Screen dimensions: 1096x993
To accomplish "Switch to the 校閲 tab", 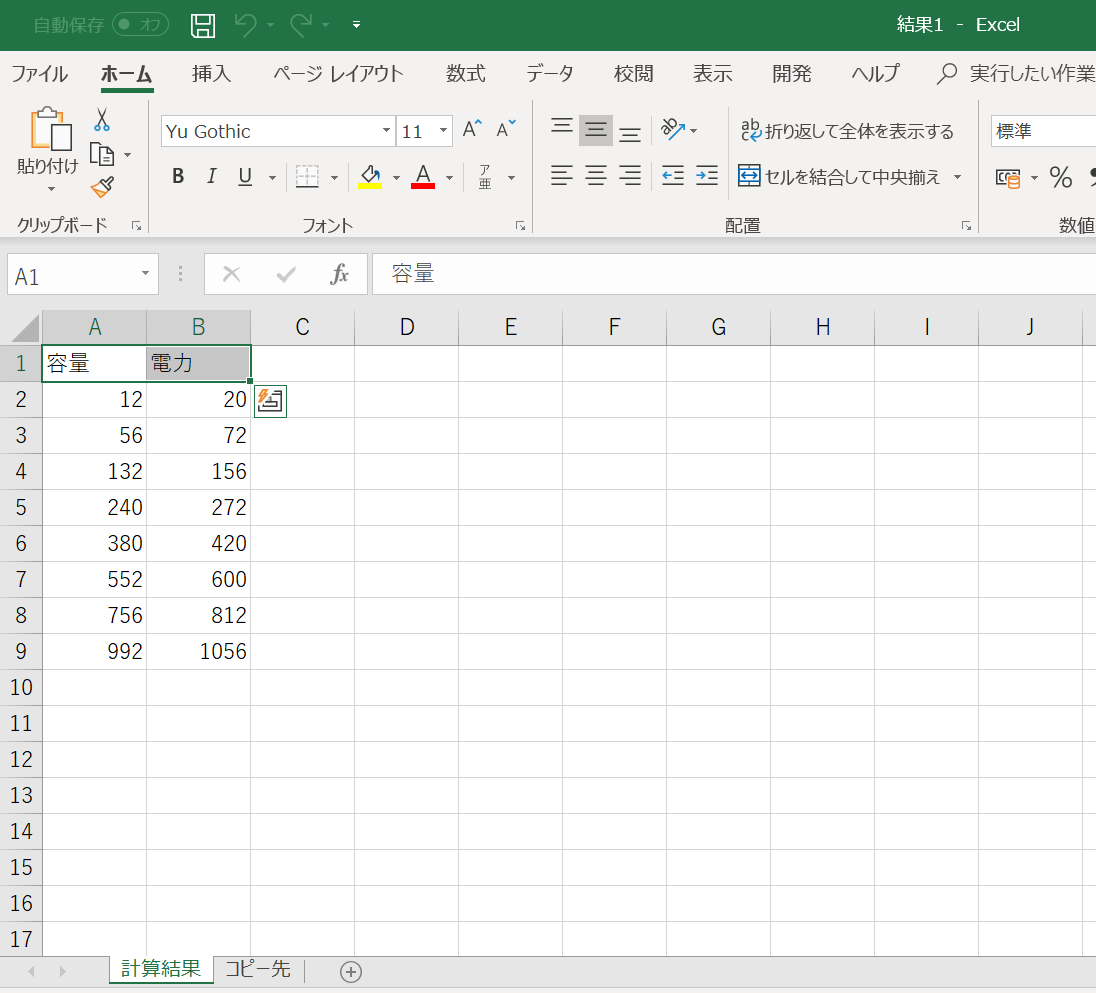I will pos(633,73).
